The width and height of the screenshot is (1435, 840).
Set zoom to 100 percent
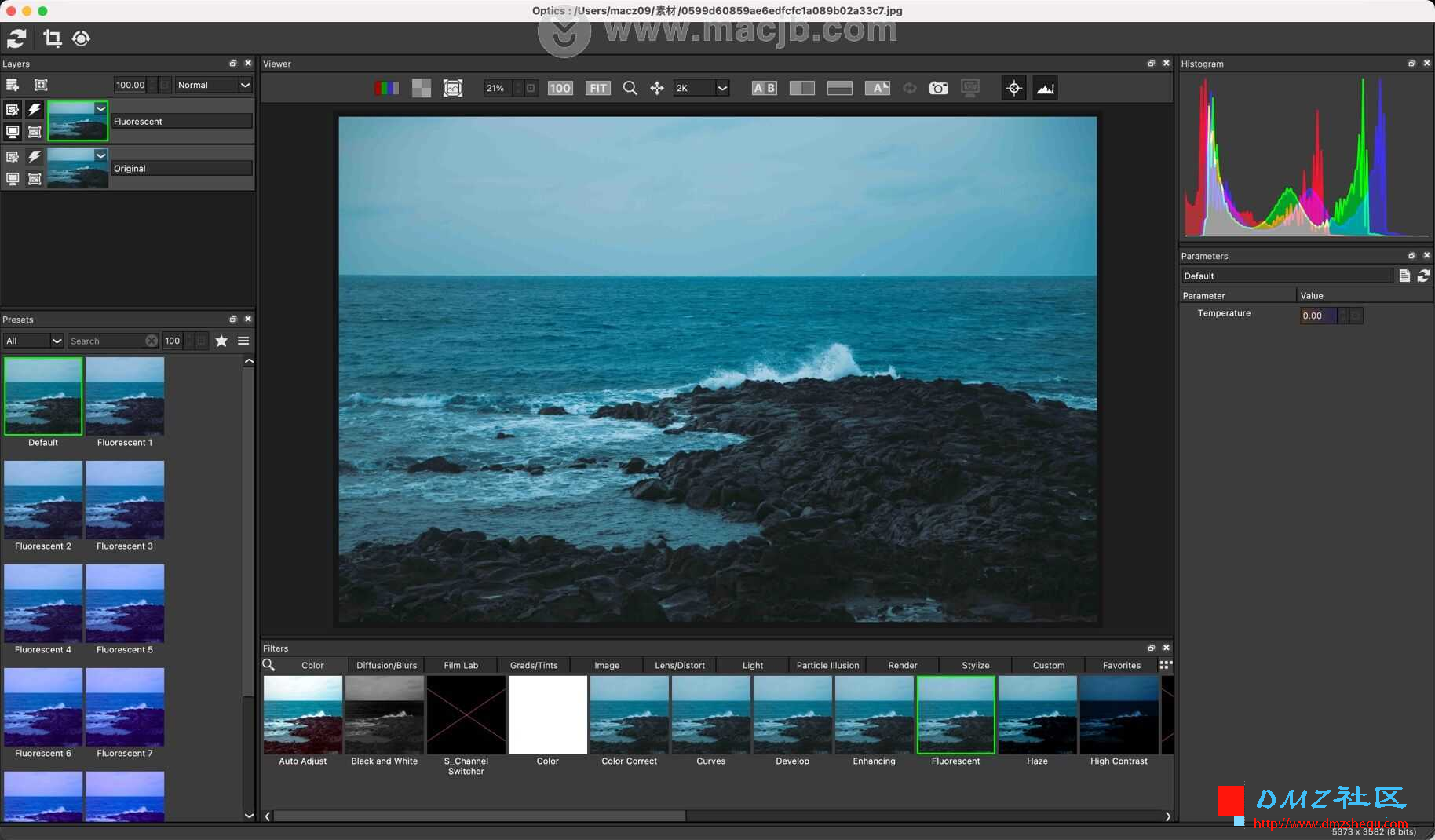coord(560,88)
